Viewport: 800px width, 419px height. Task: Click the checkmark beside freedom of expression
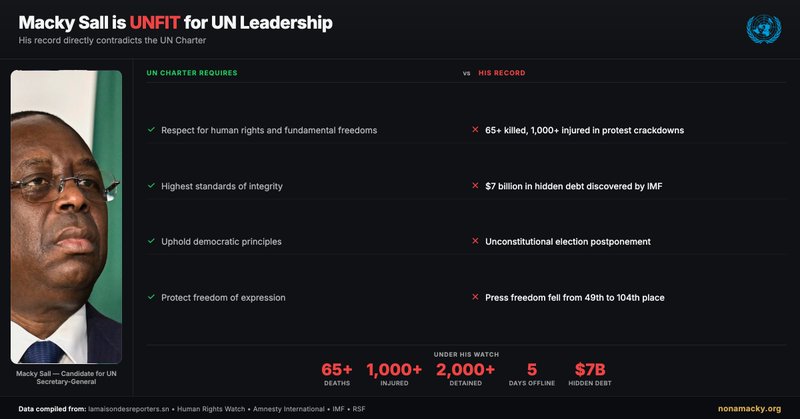(x=150, y=297)
